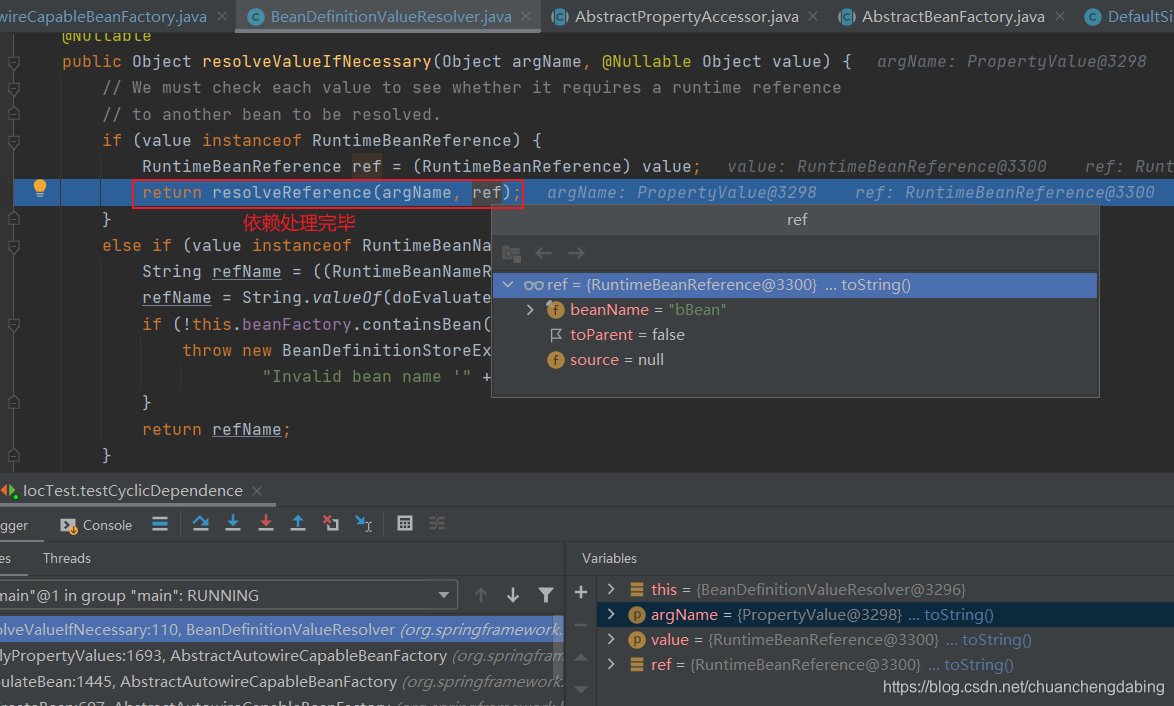Close the IocTest.testCyclicDependence debug tab
Image resolution: width=1174 pixels, height=706 pixels.
tap(257, 490)
